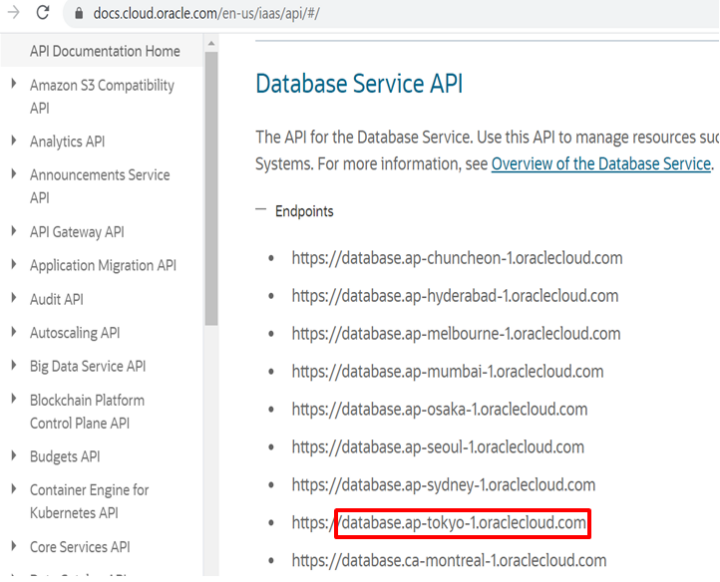Expand the Announcements Service API arrow
The width and height of the screenshot is (720, 582).
pyautogui.click(x=13, y=174)
